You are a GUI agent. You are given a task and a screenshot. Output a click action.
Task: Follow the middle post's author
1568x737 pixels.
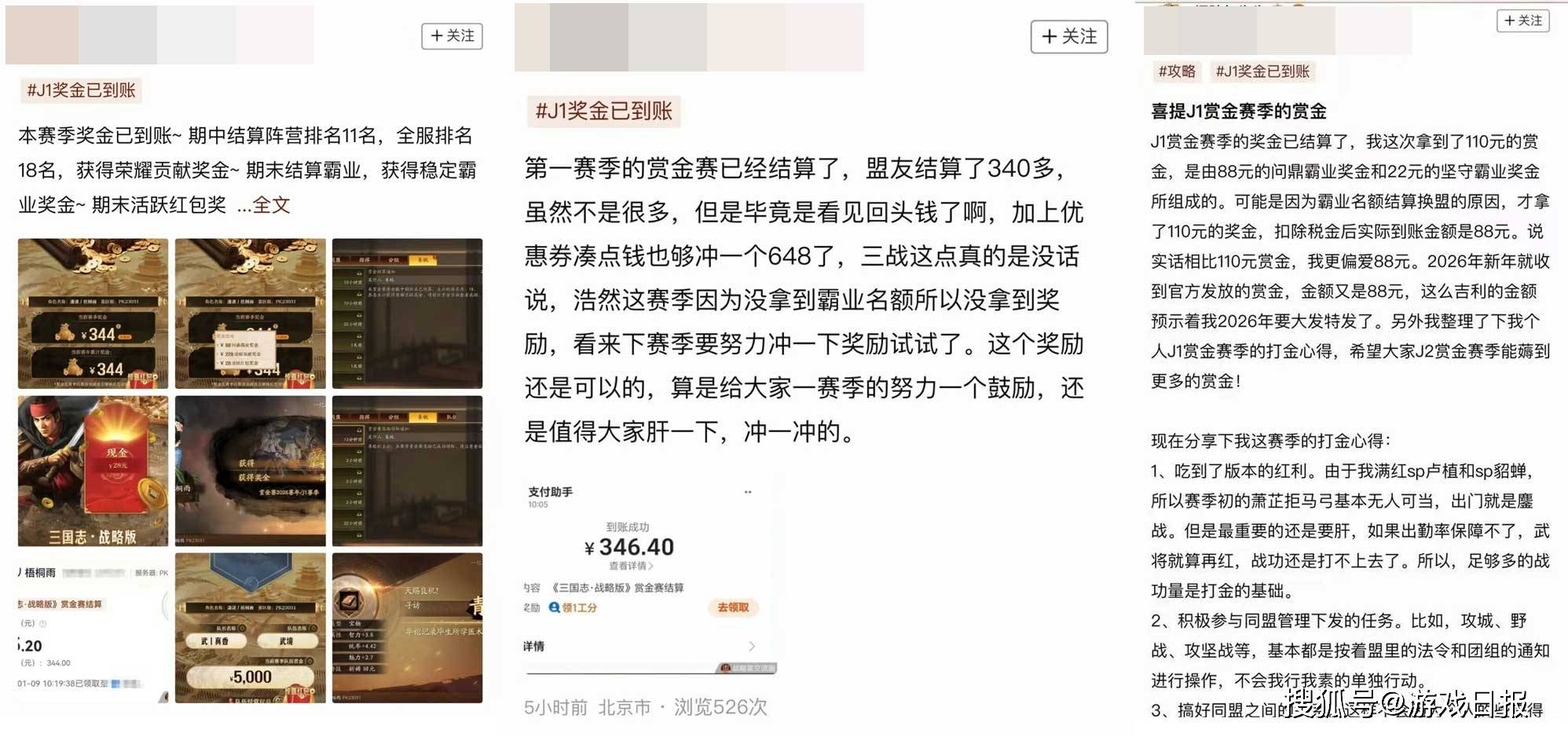1069,36
